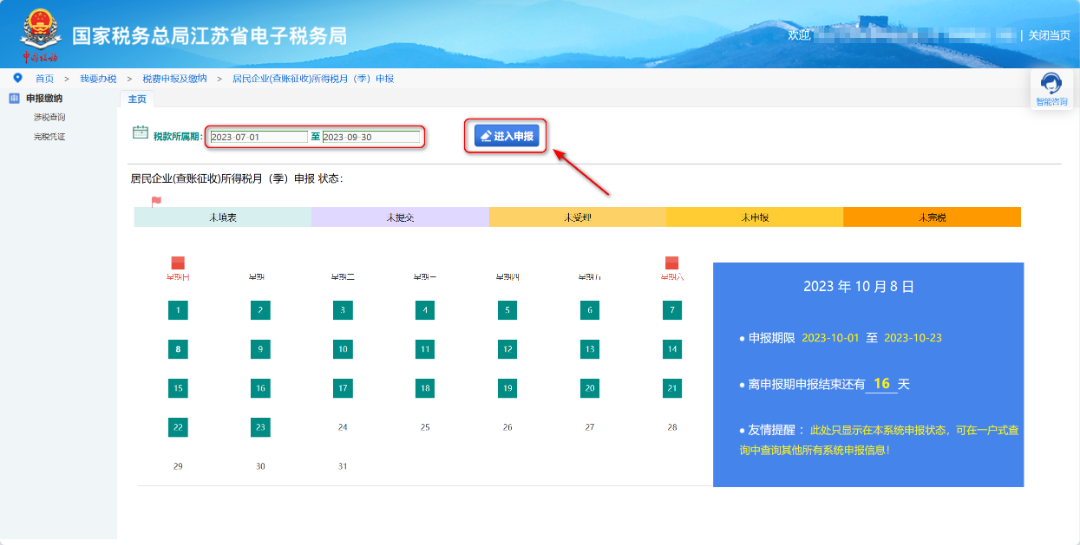Select calendar day 5
Viewport: 1080px width, 545px height.
[508, 310]
